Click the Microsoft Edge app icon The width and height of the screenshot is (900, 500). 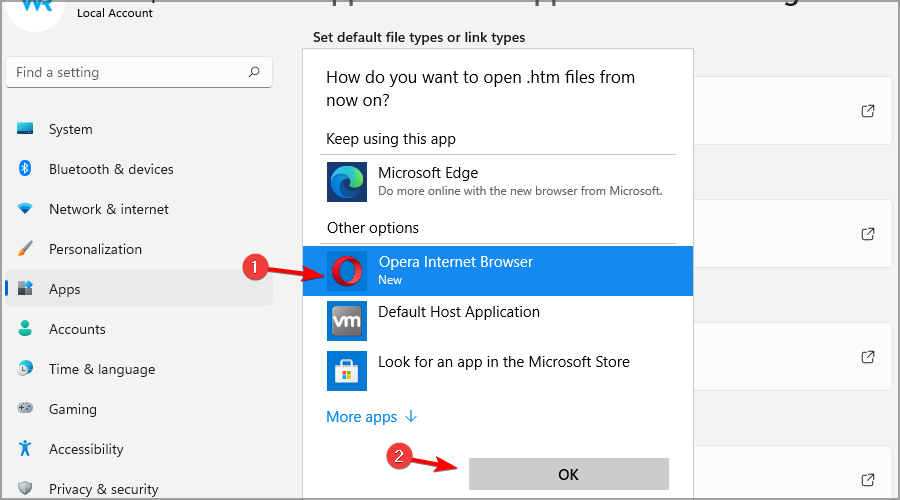347,181
